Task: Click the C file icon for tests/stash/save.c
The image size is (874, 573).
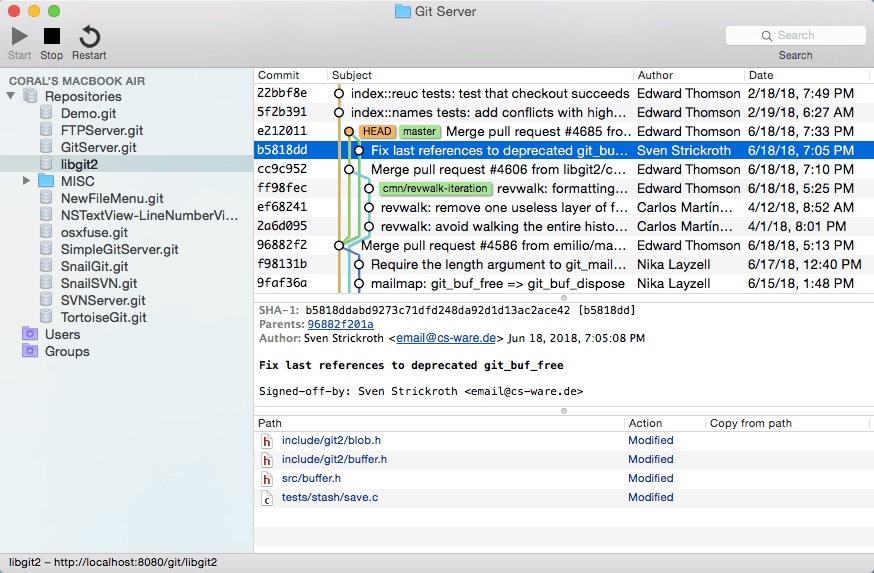Action: click(267, 498)
